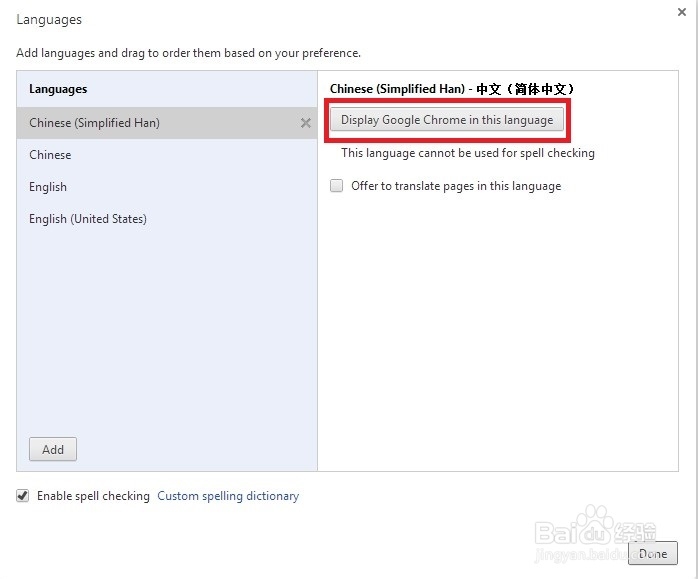Uncheck Enable spell checking
Image resolution: width=698 pixels, height=579 pixels.
tap(23, 495)
